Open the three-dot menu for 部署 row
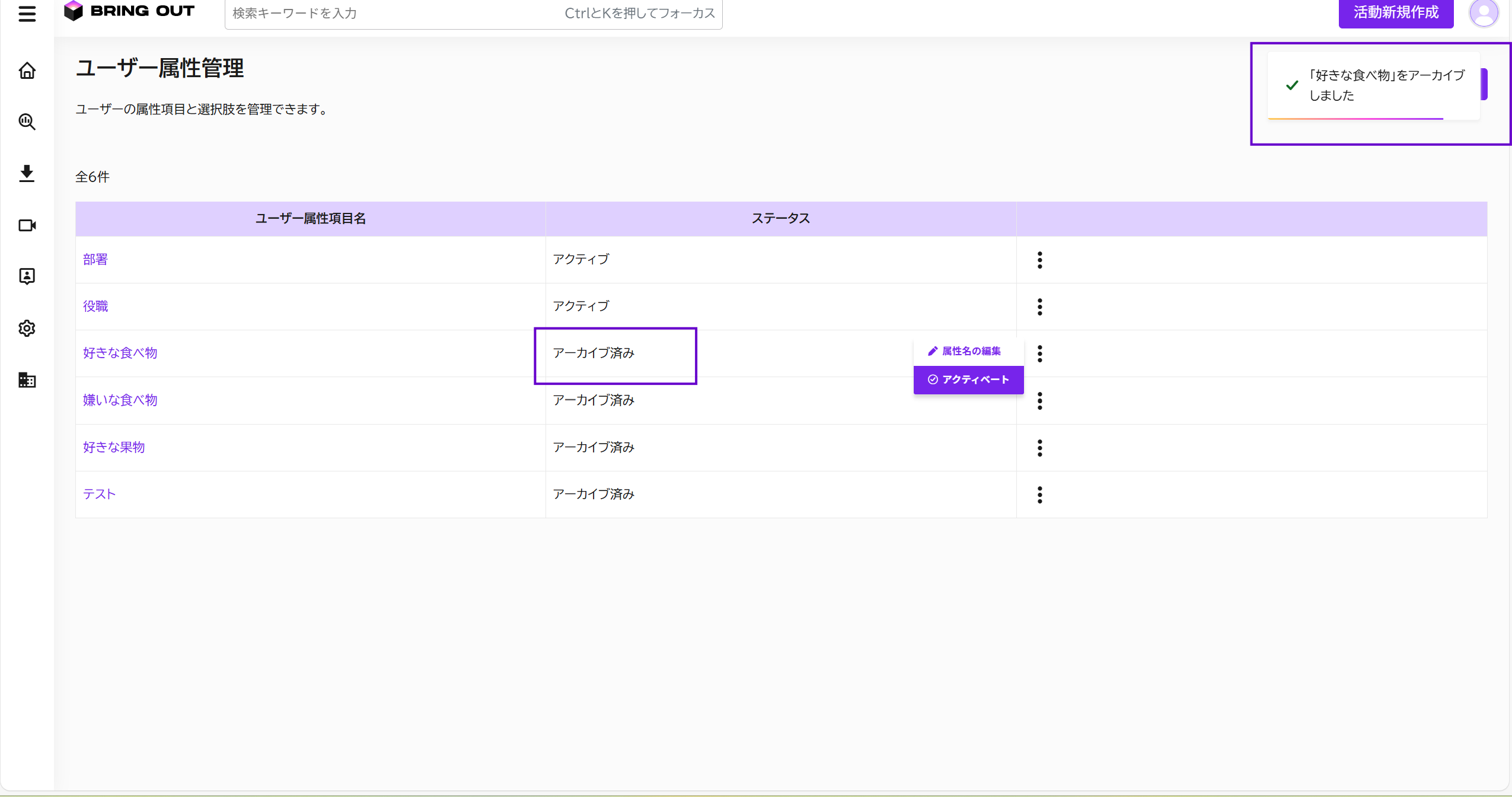The width and height of the screenshot is (1512, 797). pos(1039,260)
